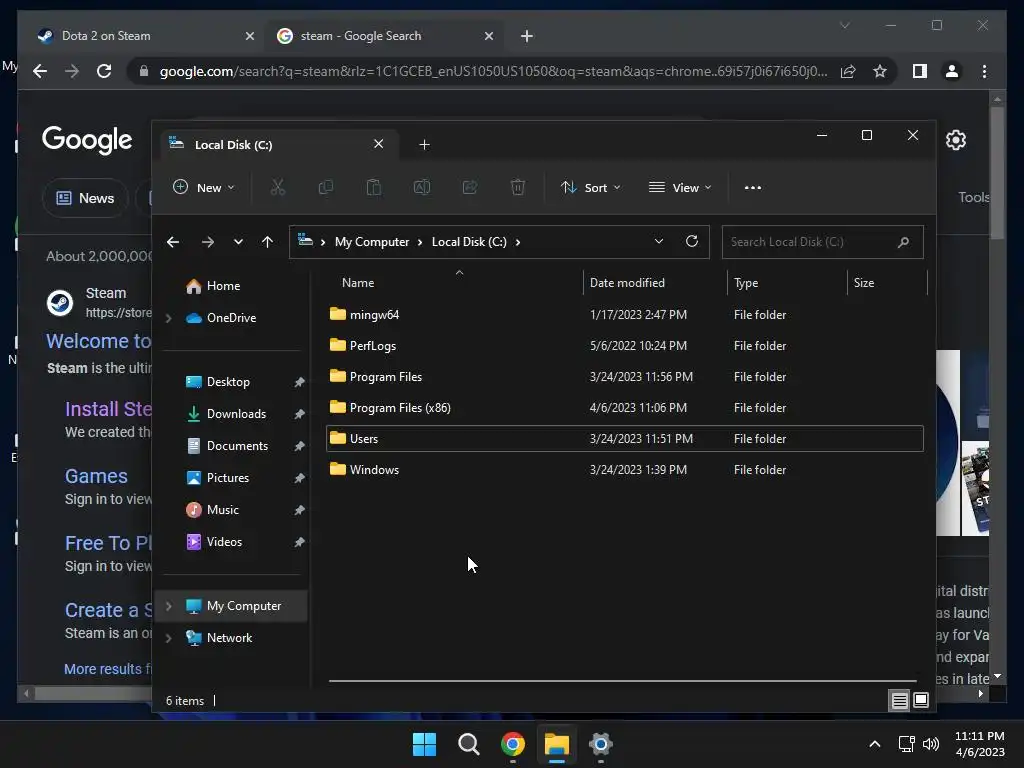Open the Sort dropdown menu
Screen dimensions: 1024x768
[x=590, y=187]
